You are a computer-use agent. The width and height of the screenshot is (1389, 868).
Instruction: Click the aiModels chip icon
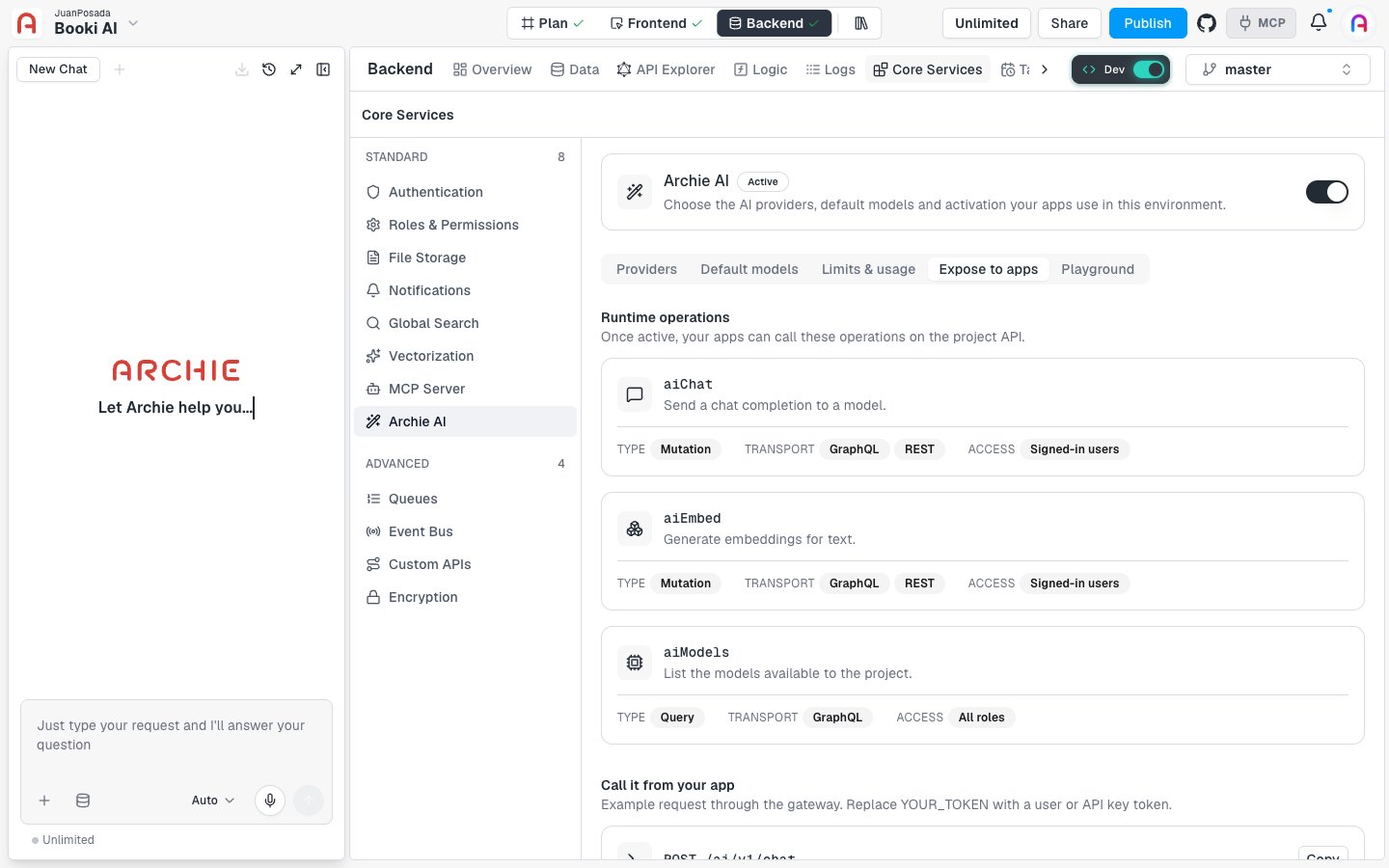(x=635, y=663)
